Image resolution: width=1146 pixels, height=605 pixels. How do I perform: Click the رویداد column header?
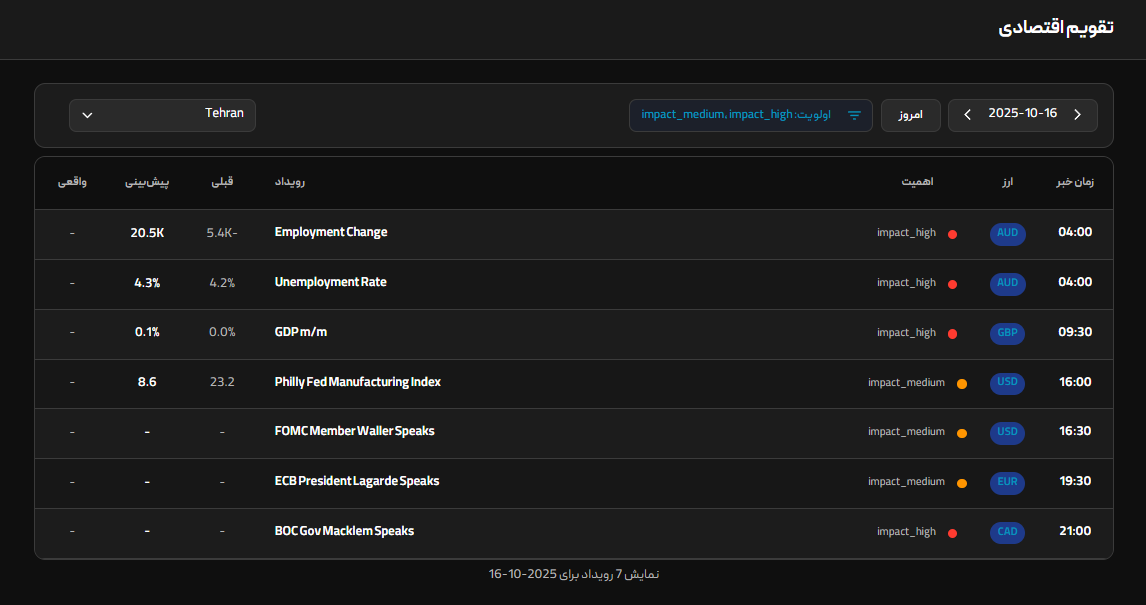289,183
